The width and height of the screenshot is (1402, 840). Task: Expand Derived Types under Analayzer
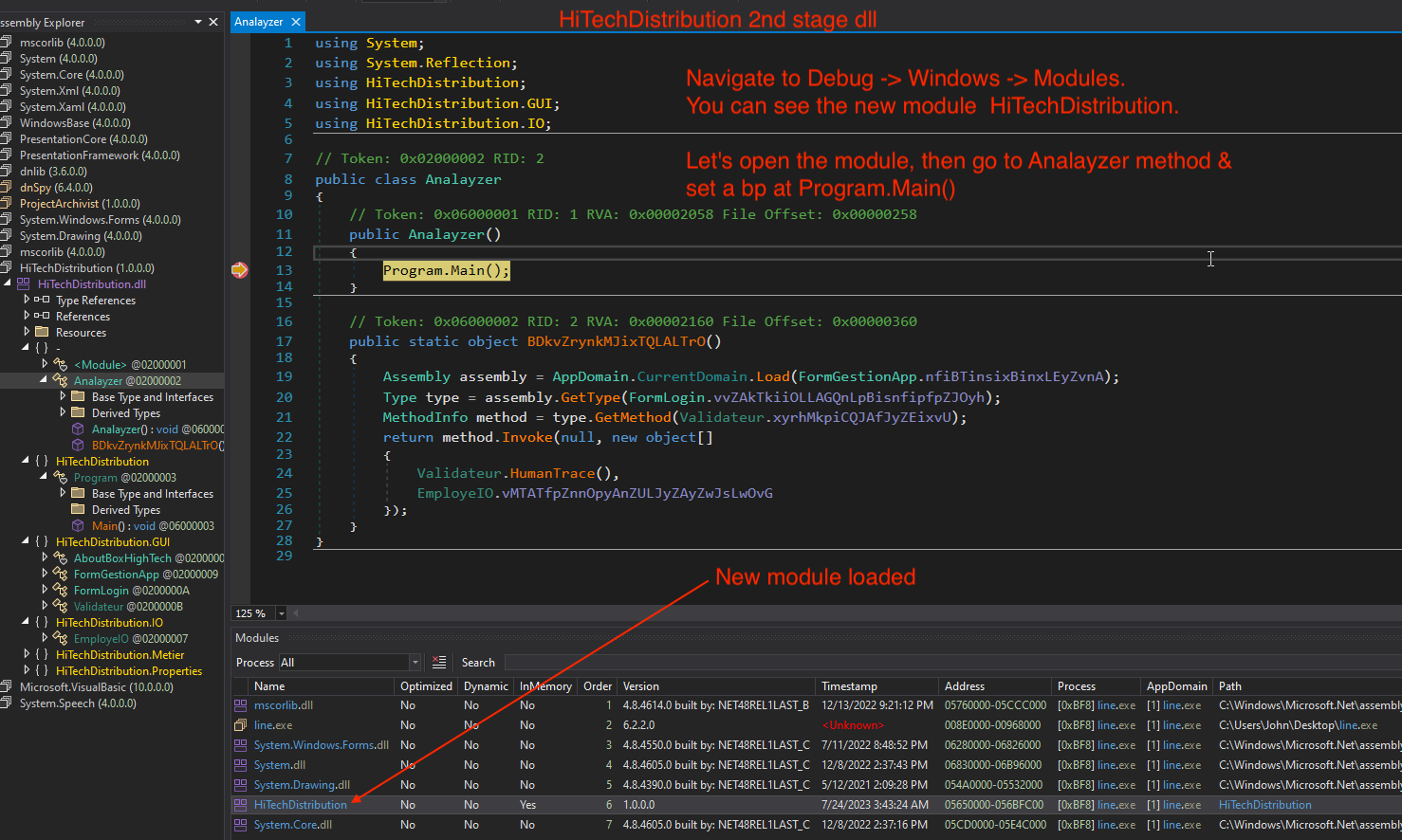(x=63, y=413)
